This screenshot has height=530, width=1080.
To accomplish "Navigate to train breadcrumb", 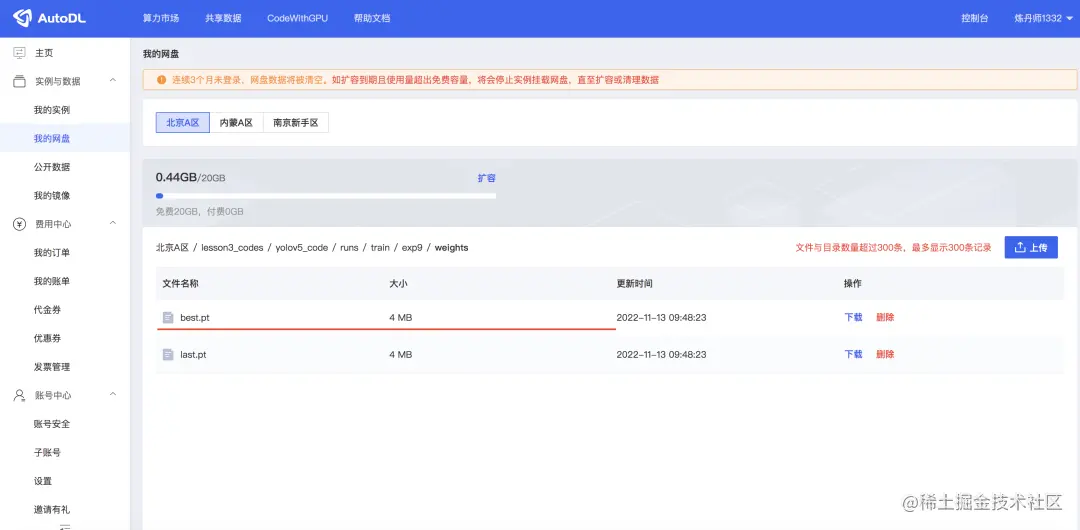I will coord(380,247).
